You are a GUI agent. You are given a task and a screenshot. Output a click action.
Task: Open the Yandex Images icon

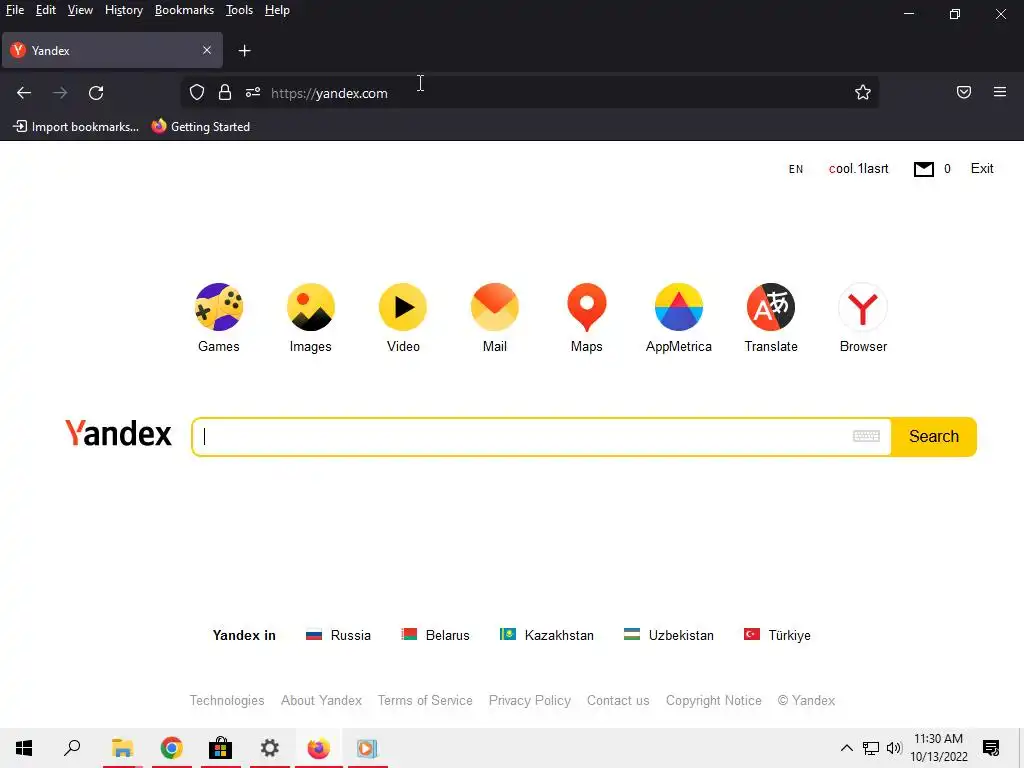point(311,307)
